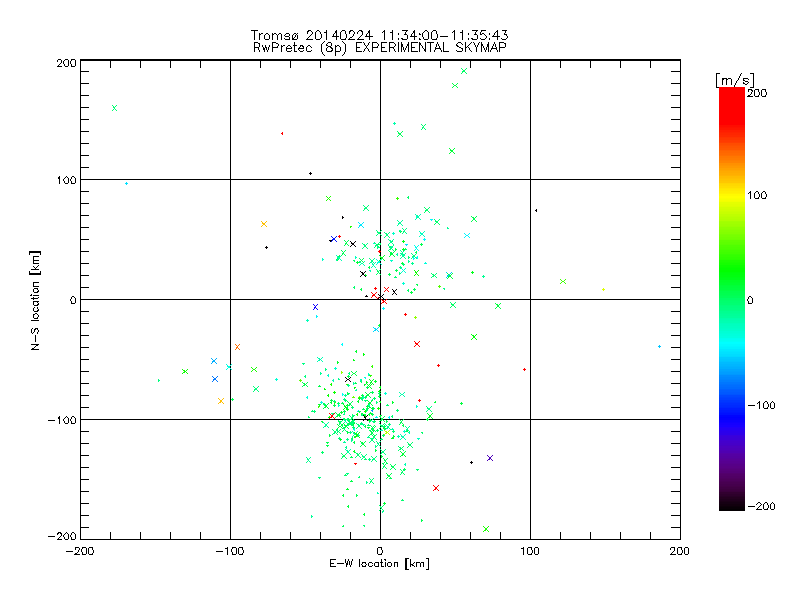Click the colorbar tick label '0'
Image resolution: width=800 pixels, height=600 pixels.
[750, 300]
